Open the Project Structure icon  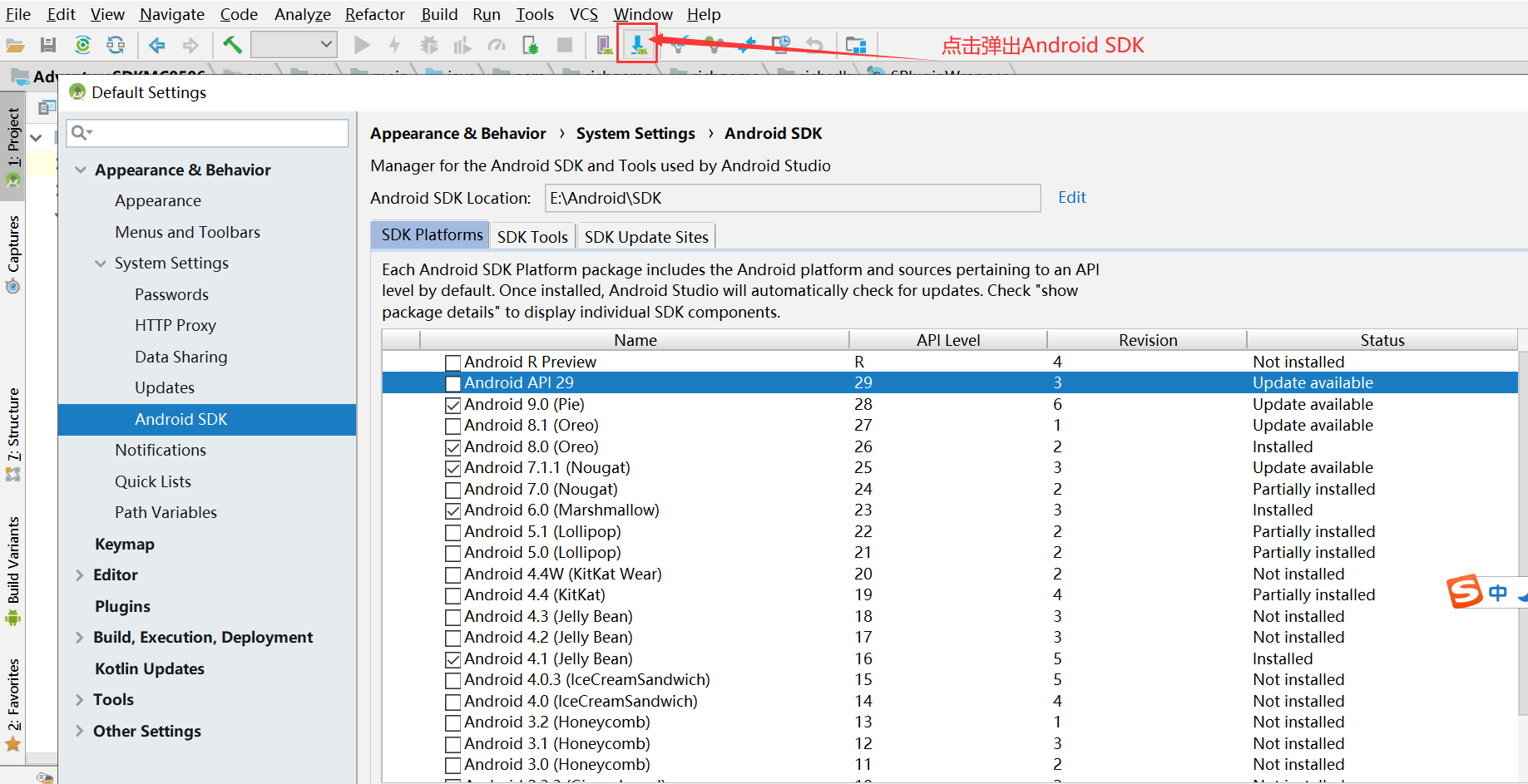(856, 45)
